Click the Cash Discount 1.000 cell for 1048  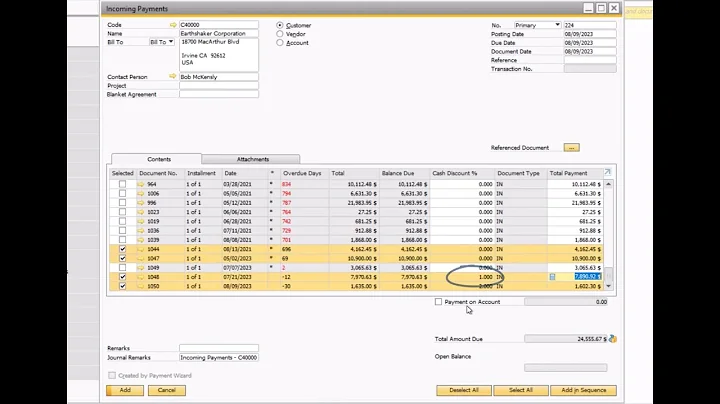pos(462,277)
